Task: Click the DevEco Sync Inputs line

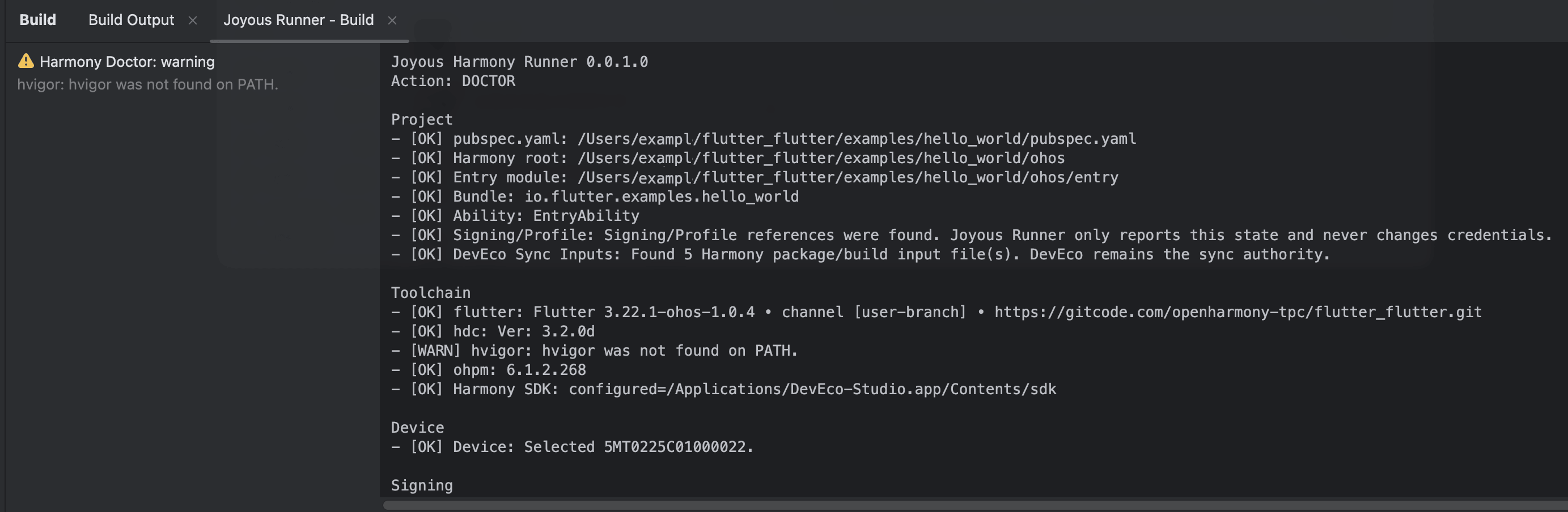Action: (x=861, y=254)
